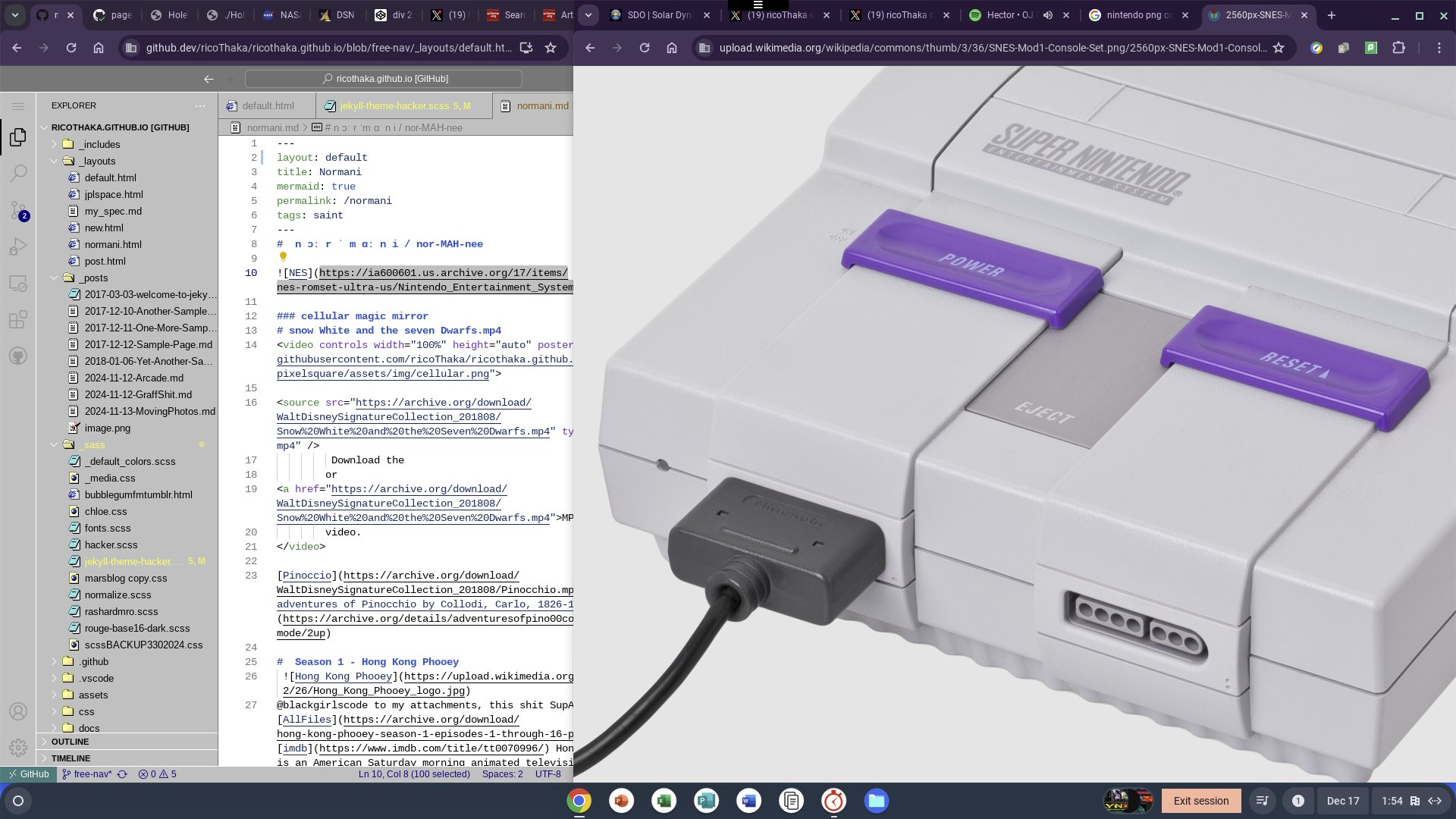Viewport: 1456px width, 819px height.
Task: Mute the Hector Spotify tab audio
Action: (x=1048, y=15)
